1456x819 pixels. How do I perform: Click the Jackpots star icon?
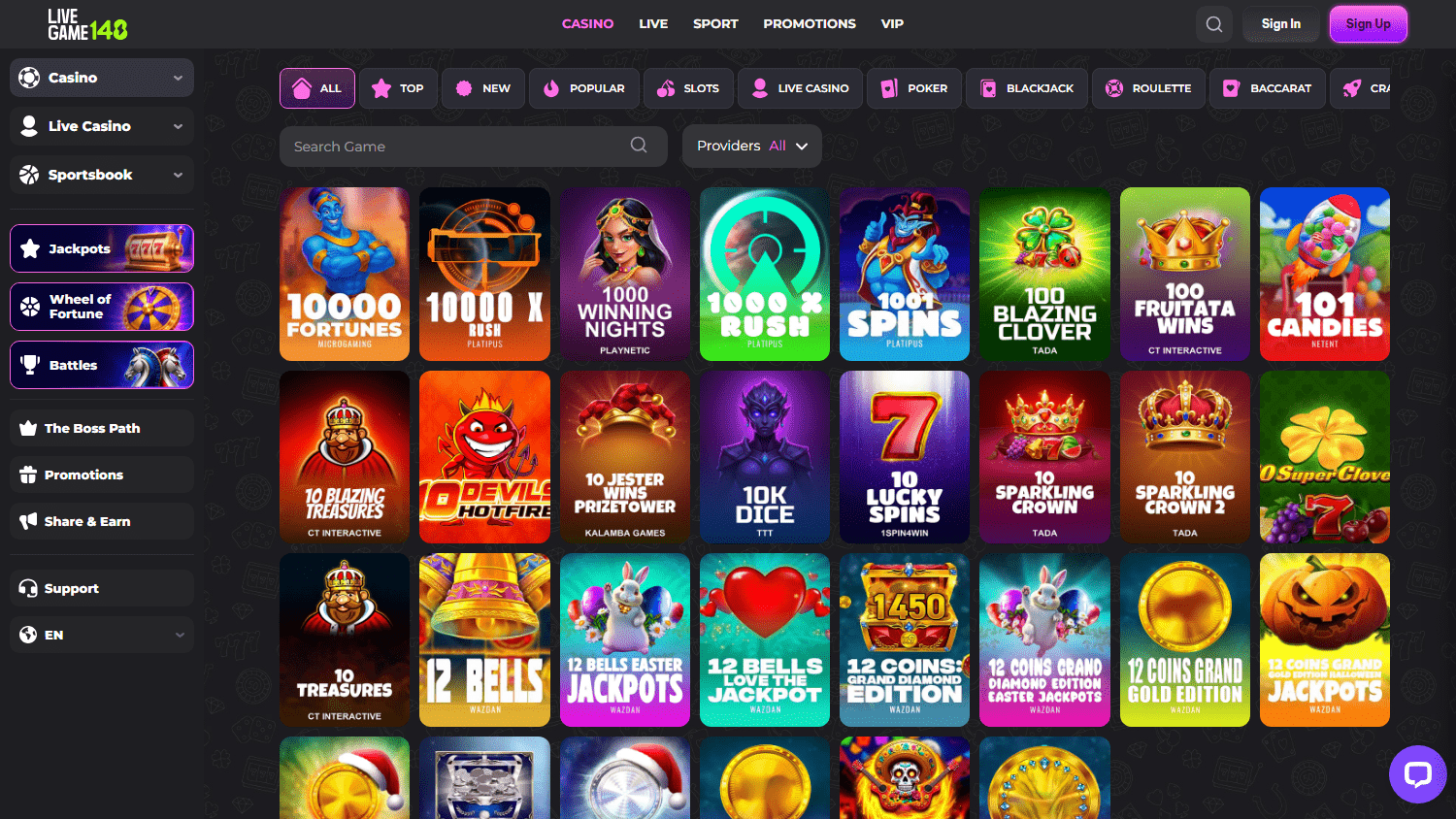coord(30,248)
